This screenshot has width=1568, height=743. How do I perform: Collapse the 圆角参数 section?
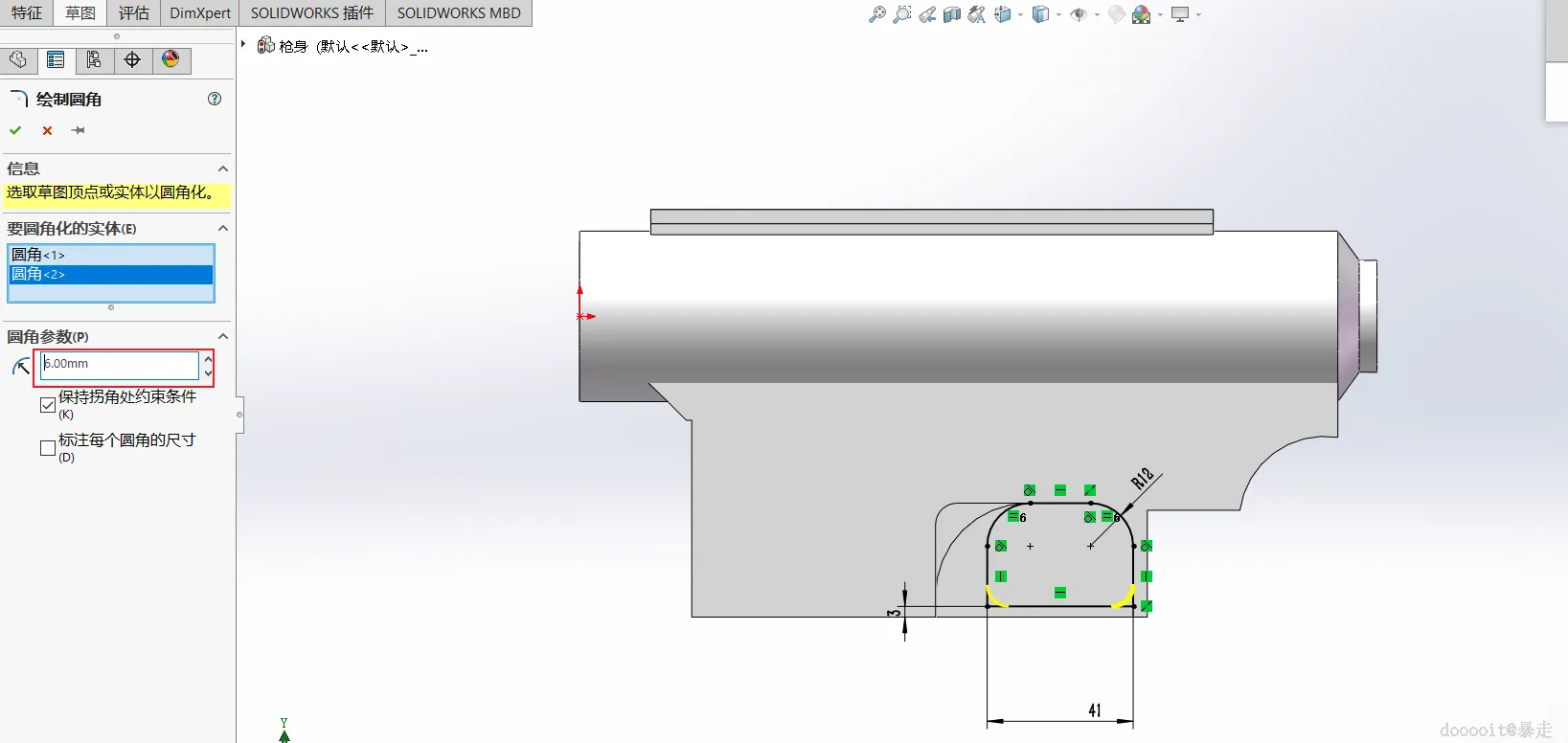(x=223, y=336)
